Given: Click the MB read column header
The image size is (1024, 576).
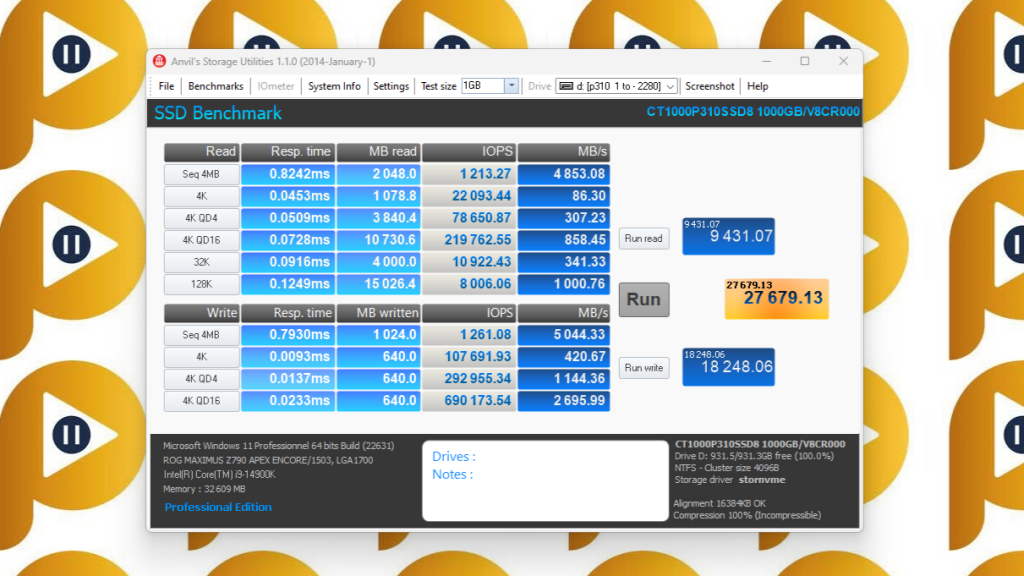Looking at the screenshot, I should [378, 152].
